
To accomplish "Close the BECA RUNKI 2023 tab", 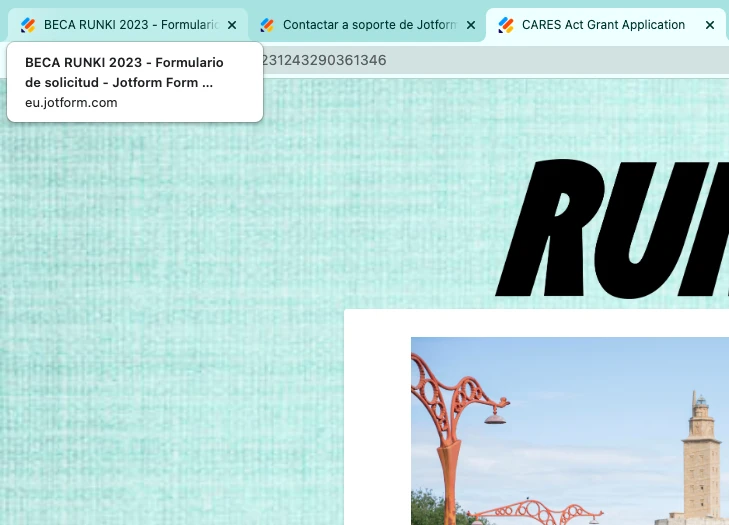I will (x=232, y=25).
